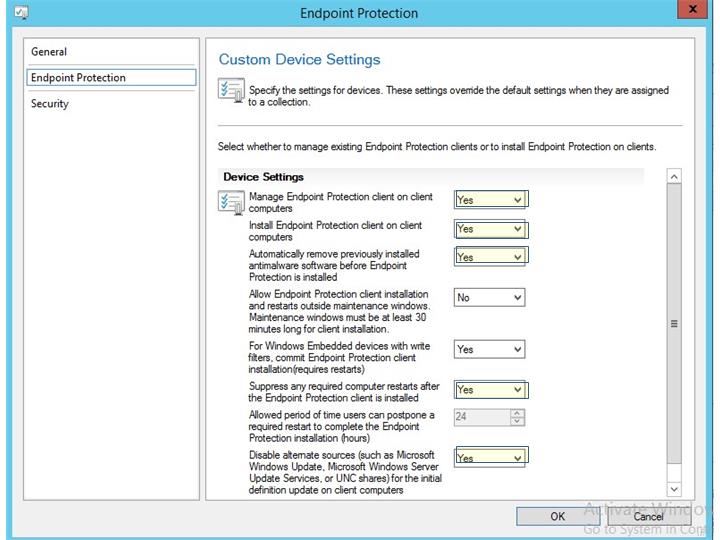The height and width of the screenshot is (540, 720).
Task: Change Allow installation outside maintenance windows dropdown
Action: 490,298
